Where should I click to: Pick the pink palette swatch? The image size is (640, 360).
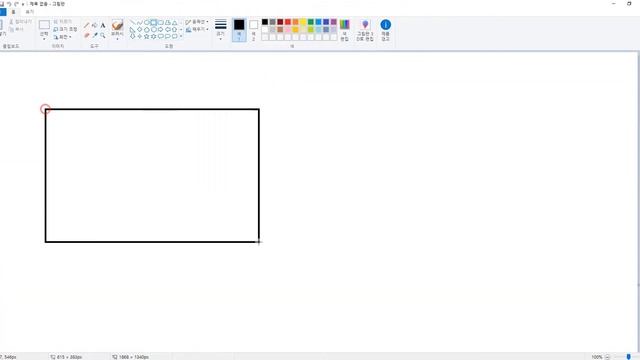click(288, 29)
